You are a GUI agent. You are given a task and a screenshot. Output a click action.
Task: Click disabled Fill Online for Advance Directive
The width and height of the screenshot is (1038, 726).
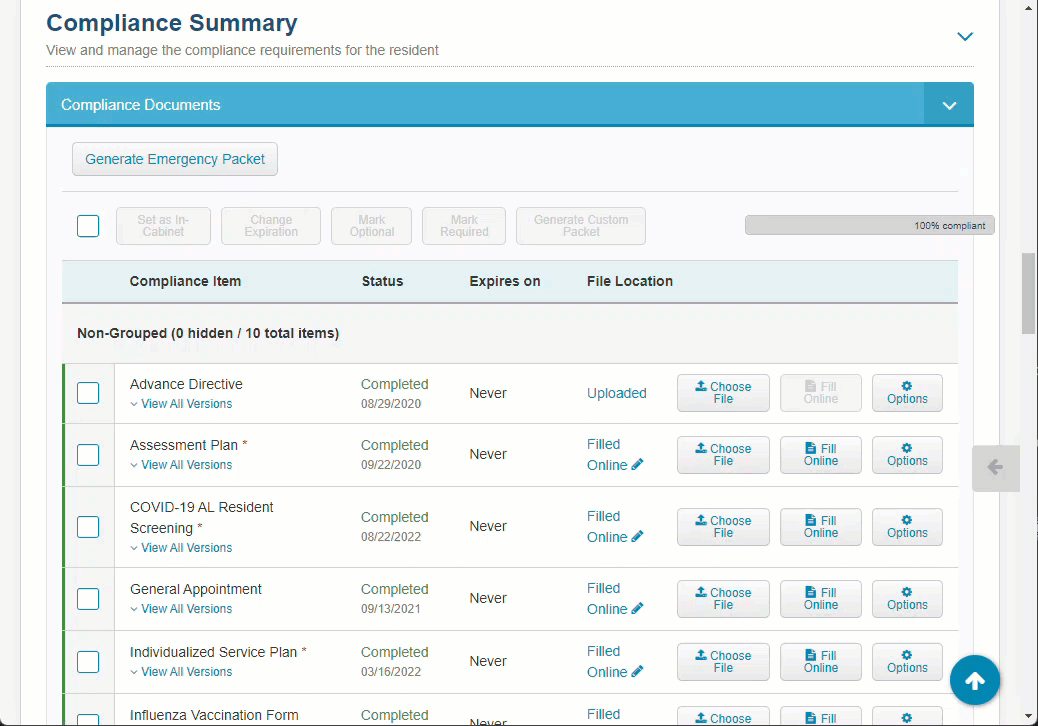(821, 393)
